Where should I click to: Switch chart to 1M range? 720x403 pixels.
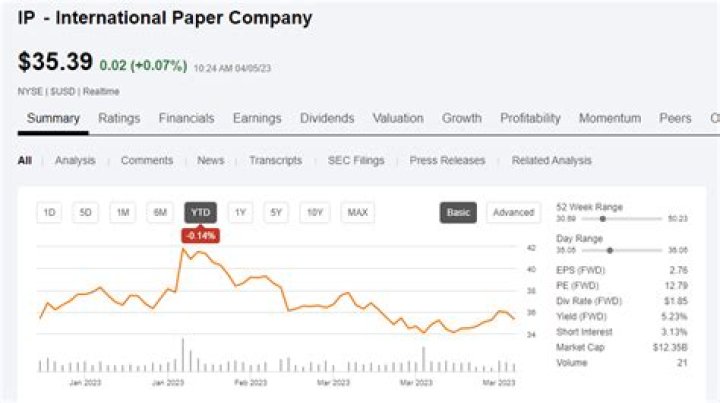click(123, 212)
